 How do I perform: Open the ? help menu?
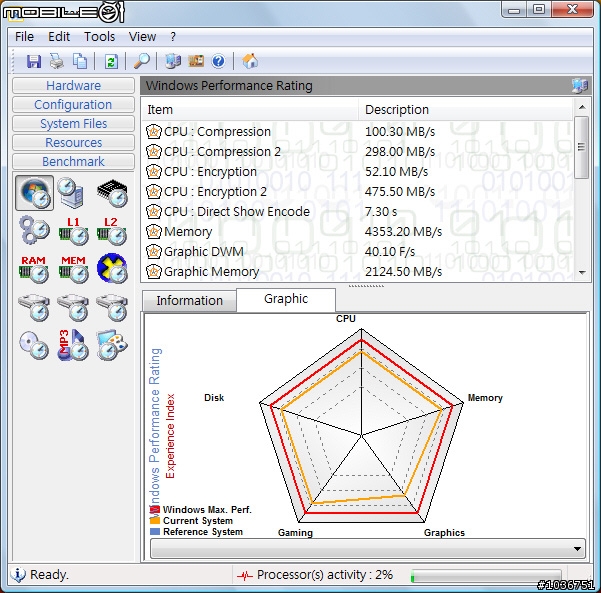coord(173,37)
